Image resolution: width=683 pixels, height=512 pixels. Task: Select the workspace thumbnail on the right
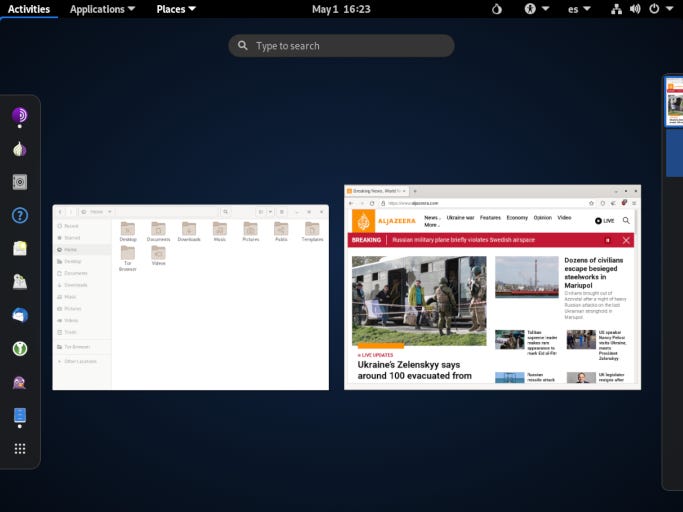[x=674, y=101]
